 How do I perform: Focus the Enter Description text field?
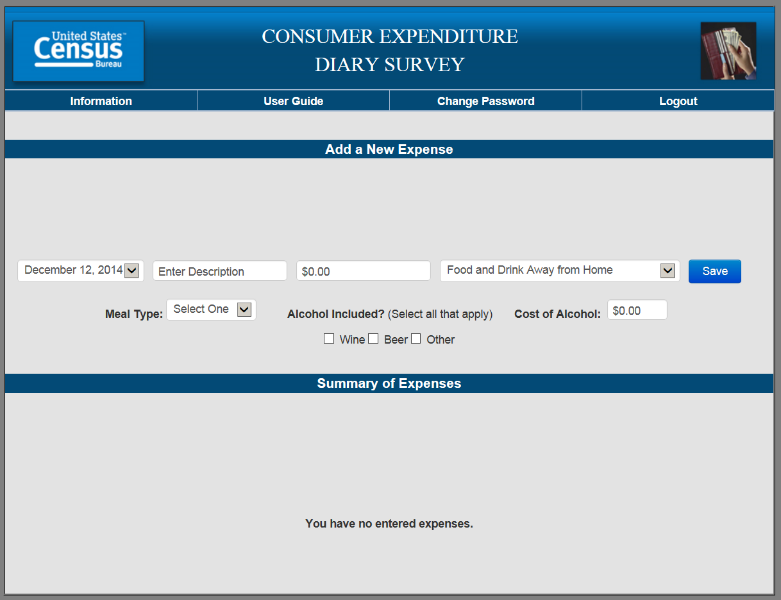point(219,271)
